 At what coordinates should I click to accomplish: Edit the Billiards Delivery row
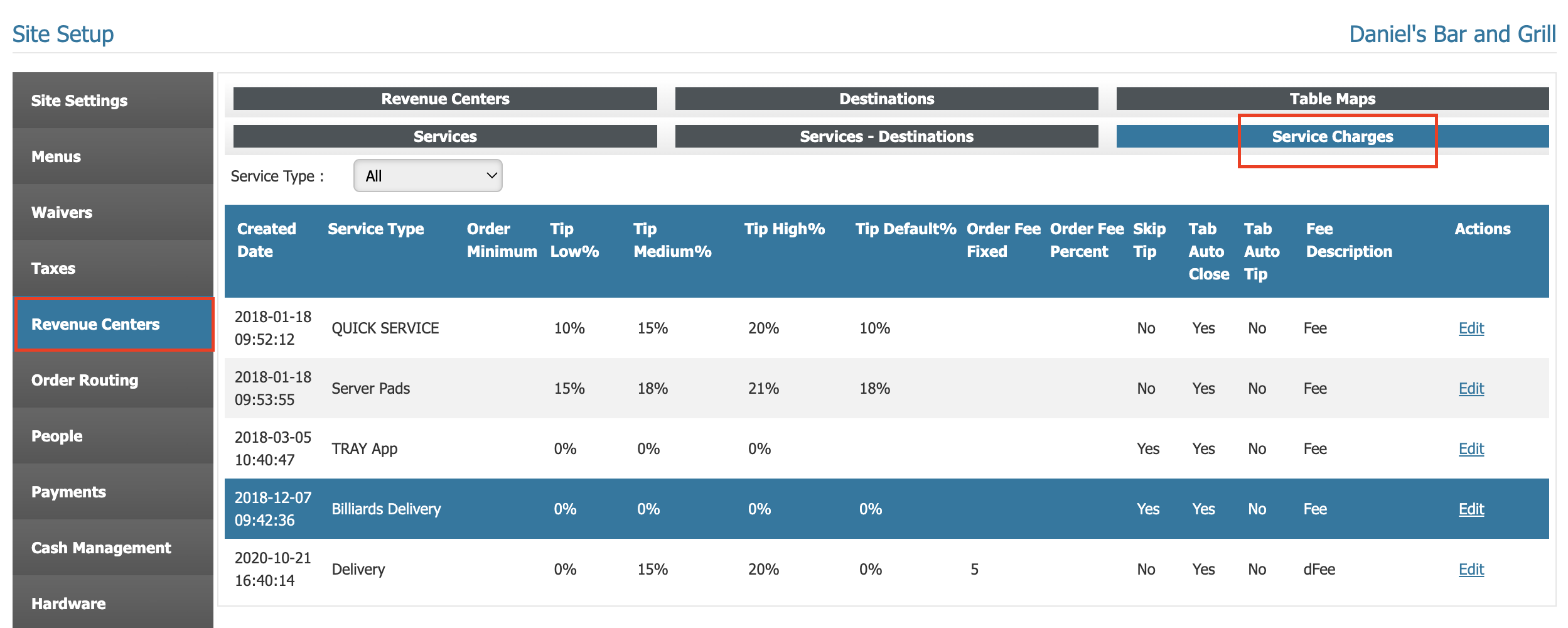(1471, 509)
